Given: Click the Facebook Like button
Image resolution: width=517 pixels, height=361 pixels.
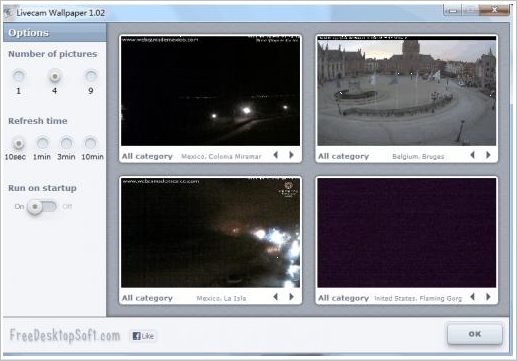Looking at the screenshot, I should point(143,336).
